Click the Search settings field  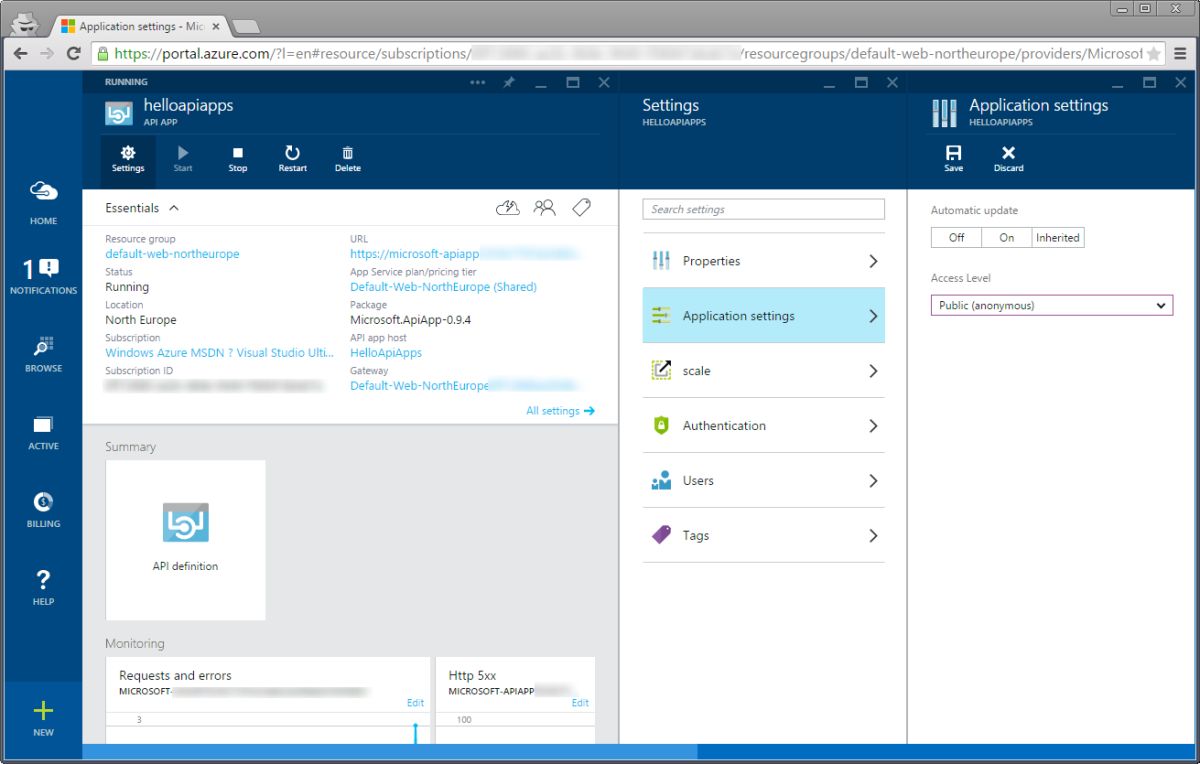[764, 209]
